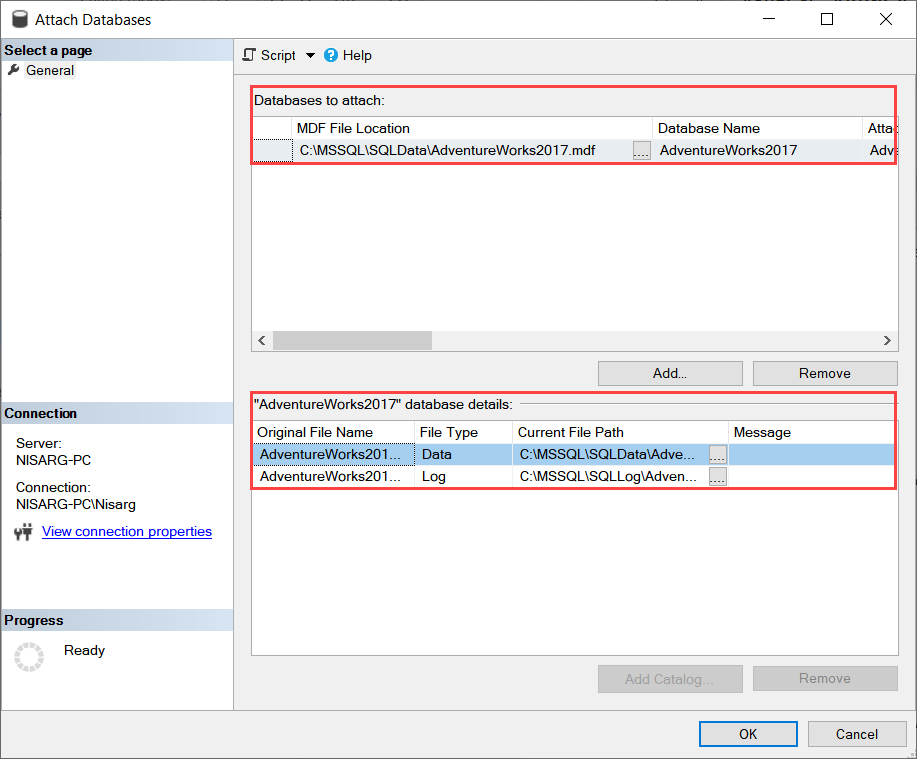917x759 pixels.
Task: Click the Add Catalog button
Action: click(669, 678)
